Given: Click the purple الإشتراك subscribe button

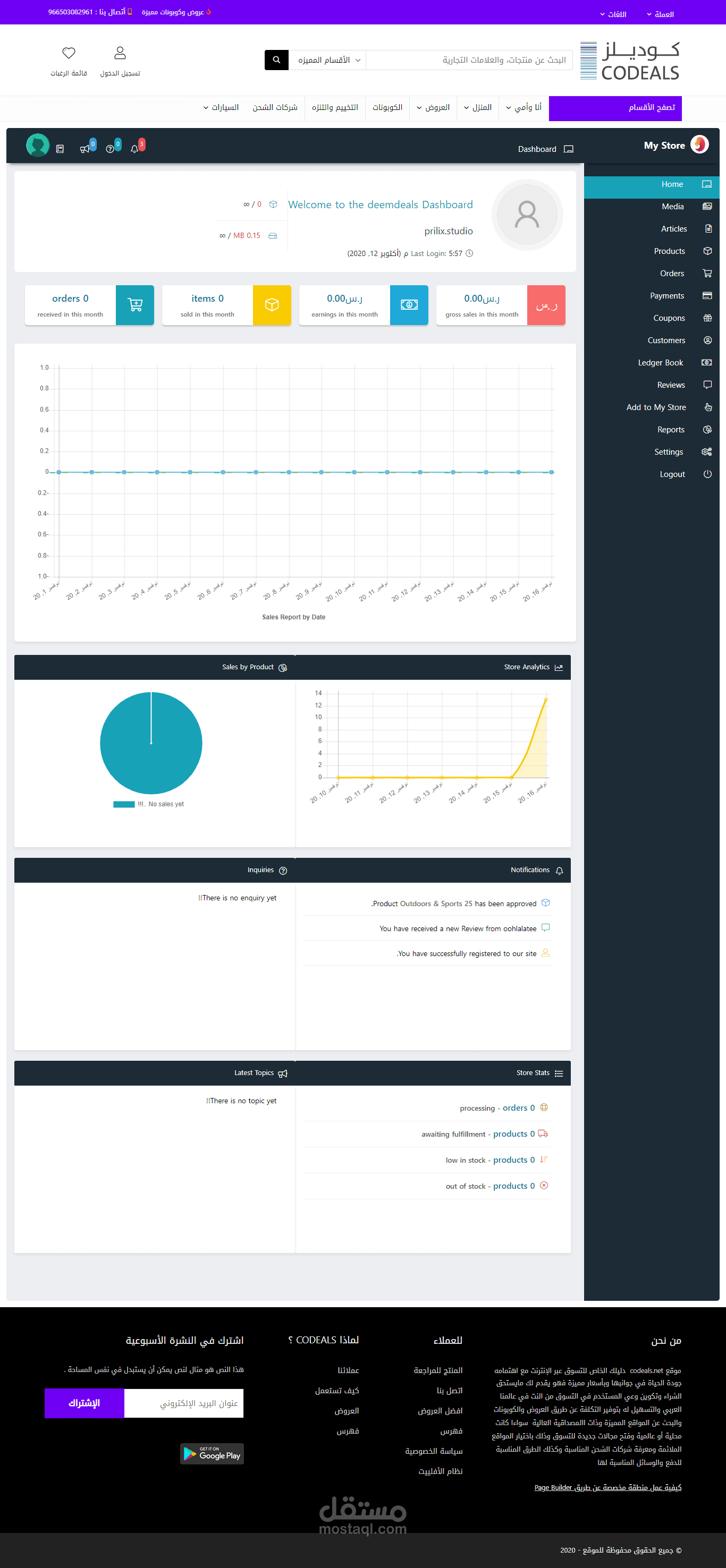Looking at the screenshot, I should [84, 1403].
